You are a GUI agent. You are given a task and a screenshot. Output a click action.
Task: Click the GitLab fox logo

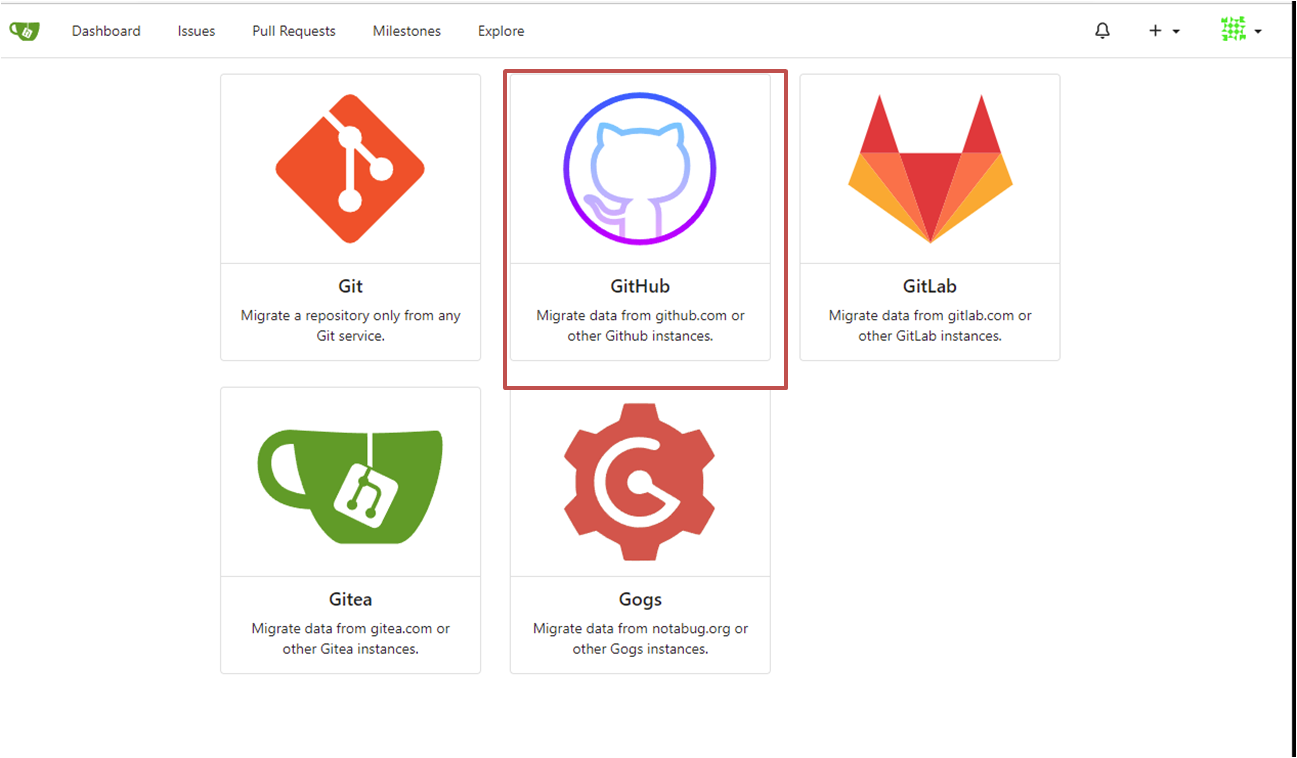(x=930, y=168)
